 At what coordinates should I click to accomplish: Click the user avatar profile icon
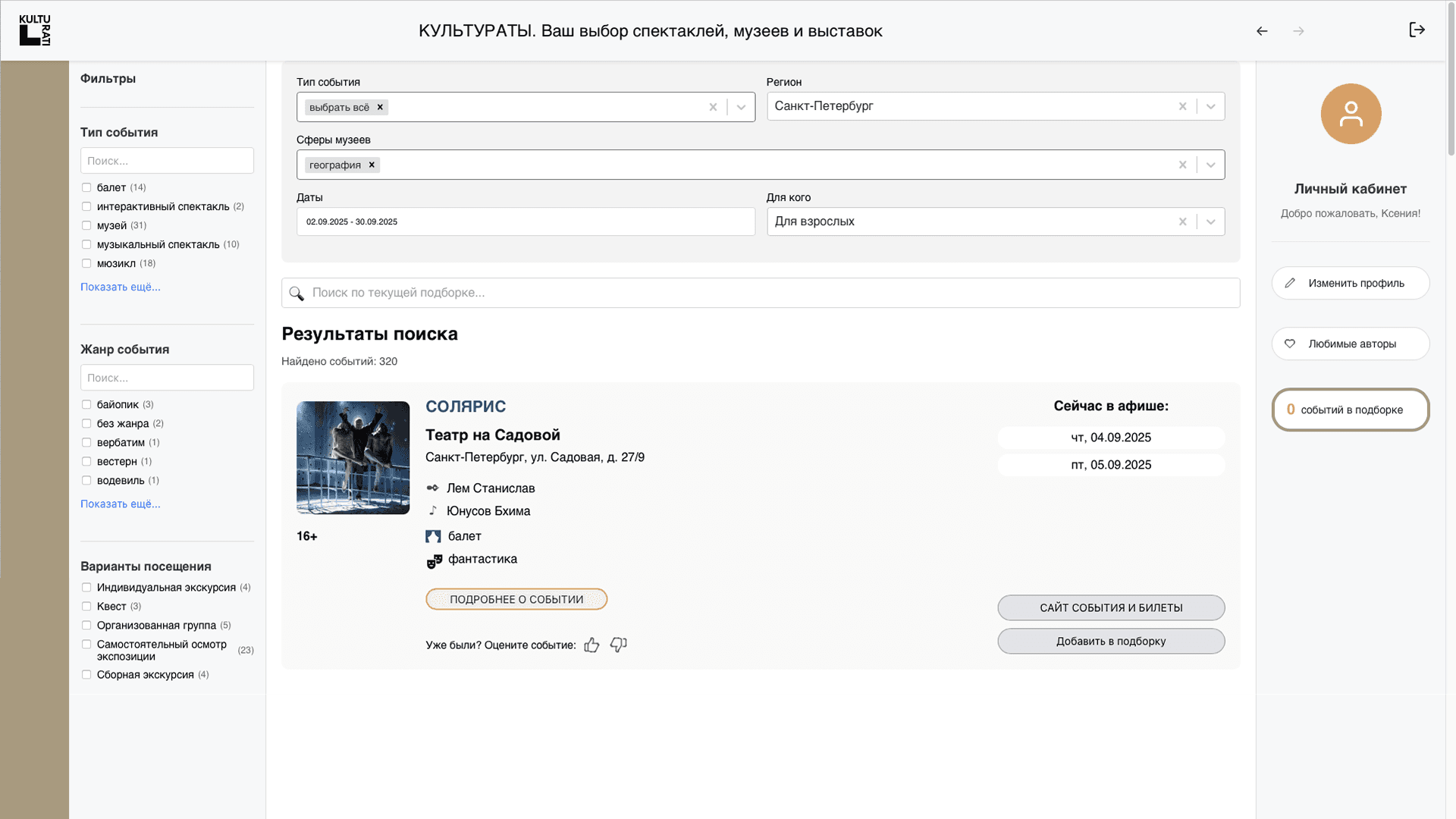tap(1351, 114)
